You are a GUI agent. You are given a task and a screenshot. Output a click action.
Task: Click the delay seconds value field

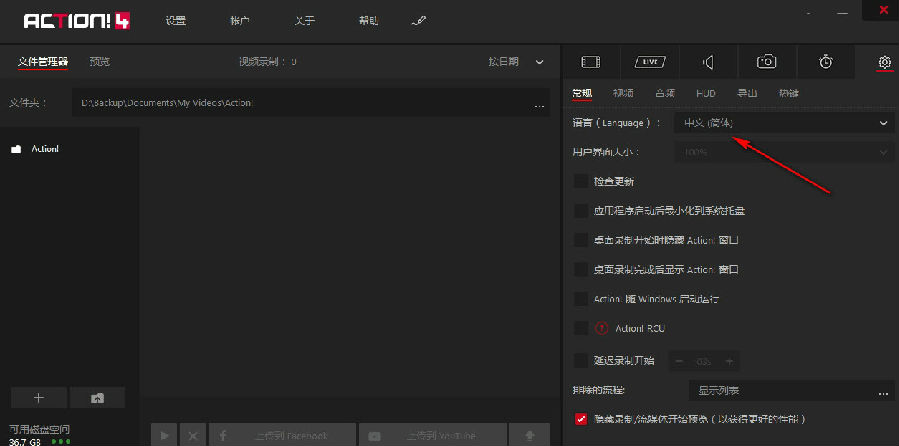coord(705,362)
